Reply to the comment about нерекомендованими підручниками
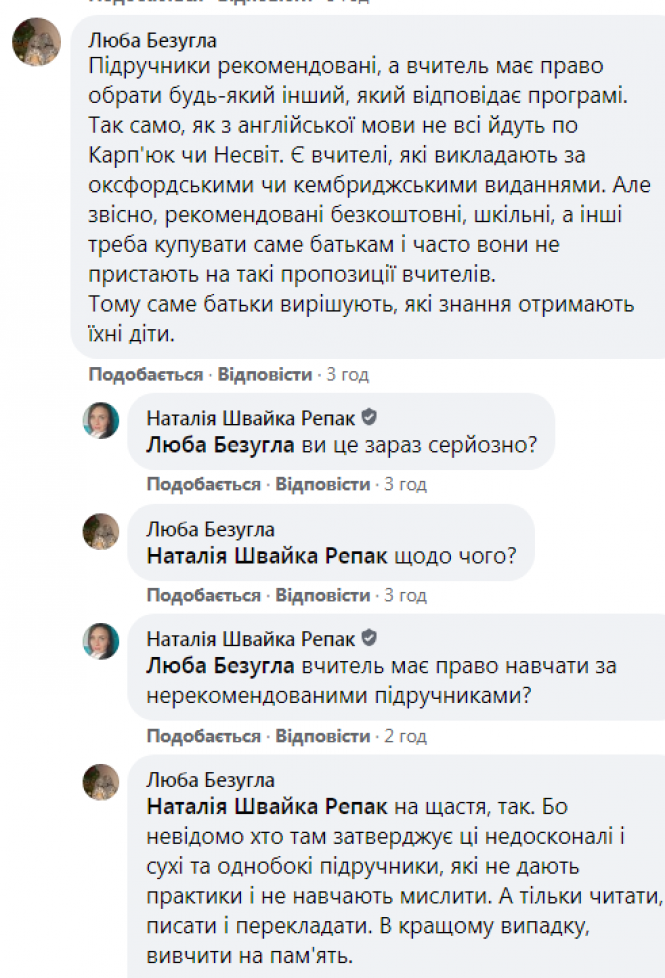Viewport: 665px width, 978px height. pos(323,736)
